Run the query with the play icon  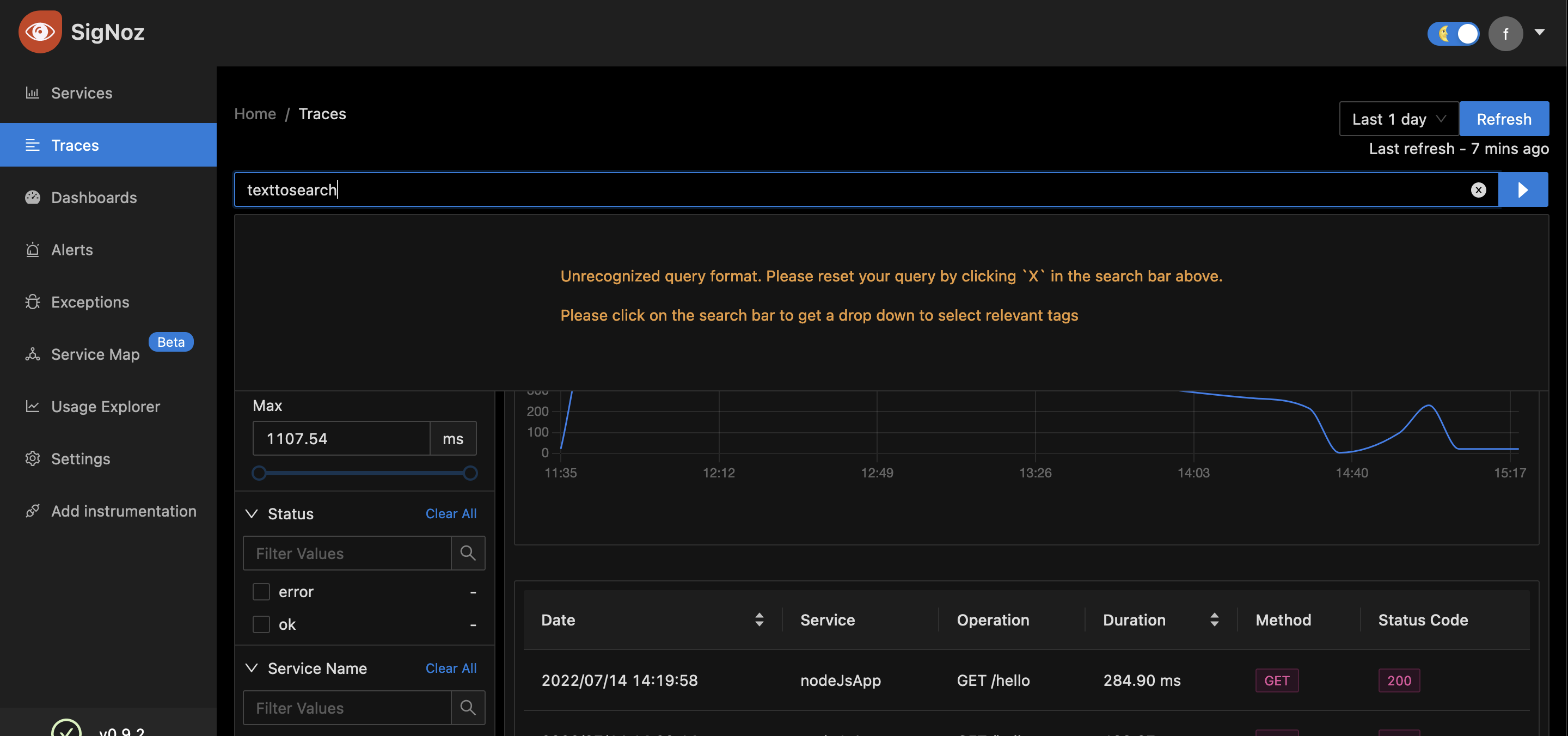pyautogui.click(x=1523, y=189)
